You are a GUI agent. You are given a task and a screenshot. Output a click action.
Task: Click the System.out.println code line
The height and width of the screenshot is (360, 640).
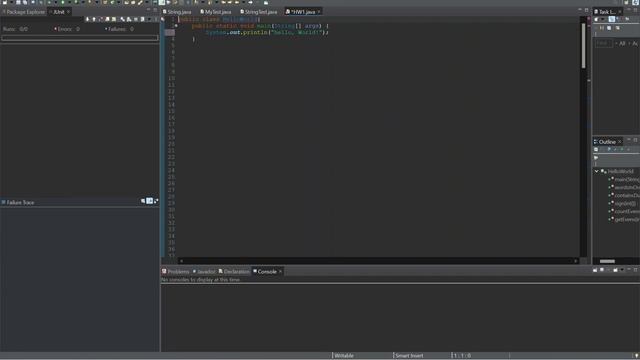coord(267,32)
